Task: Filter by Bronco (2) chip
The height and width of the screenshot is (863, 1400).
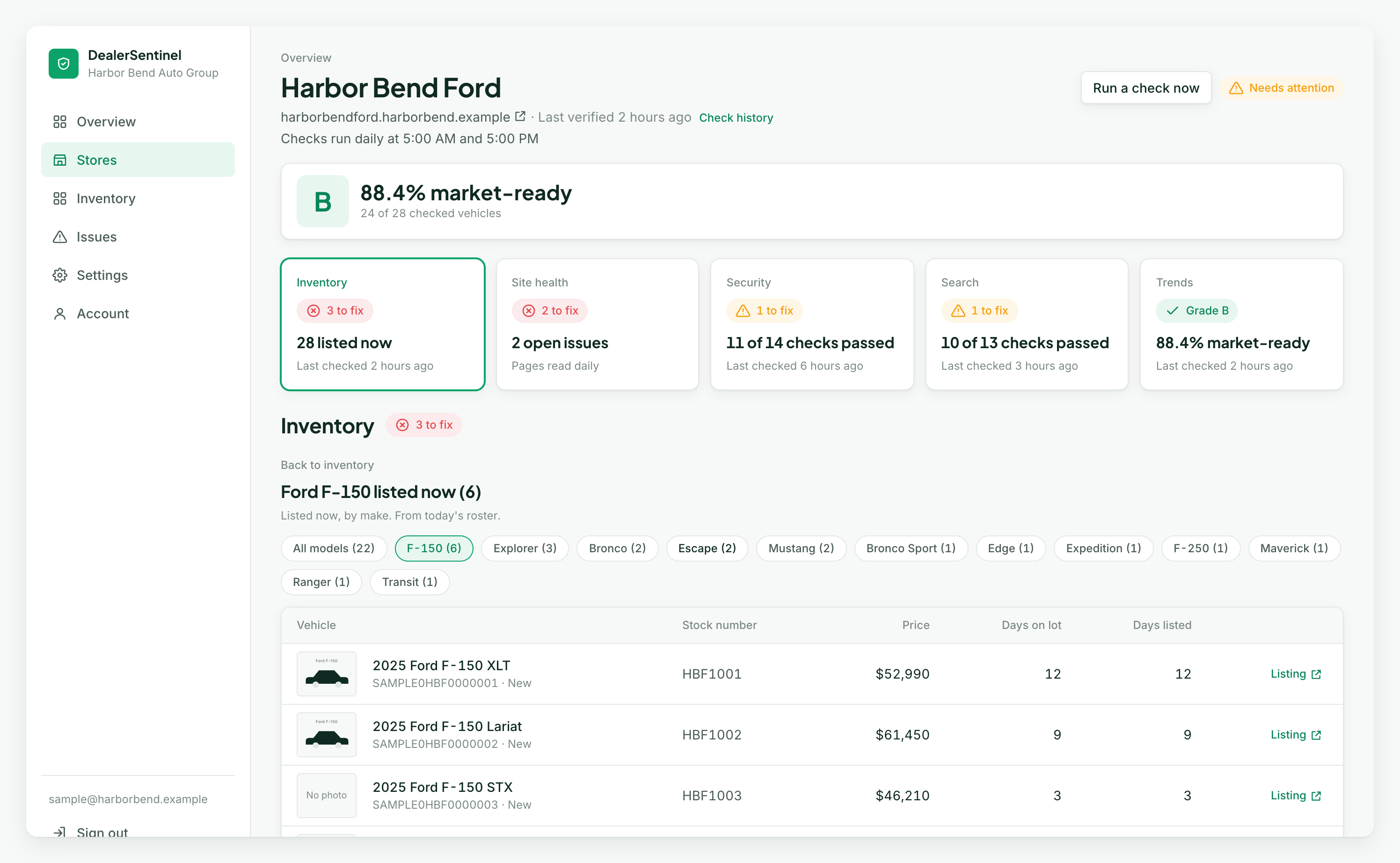Action: [x=617, y=549]
